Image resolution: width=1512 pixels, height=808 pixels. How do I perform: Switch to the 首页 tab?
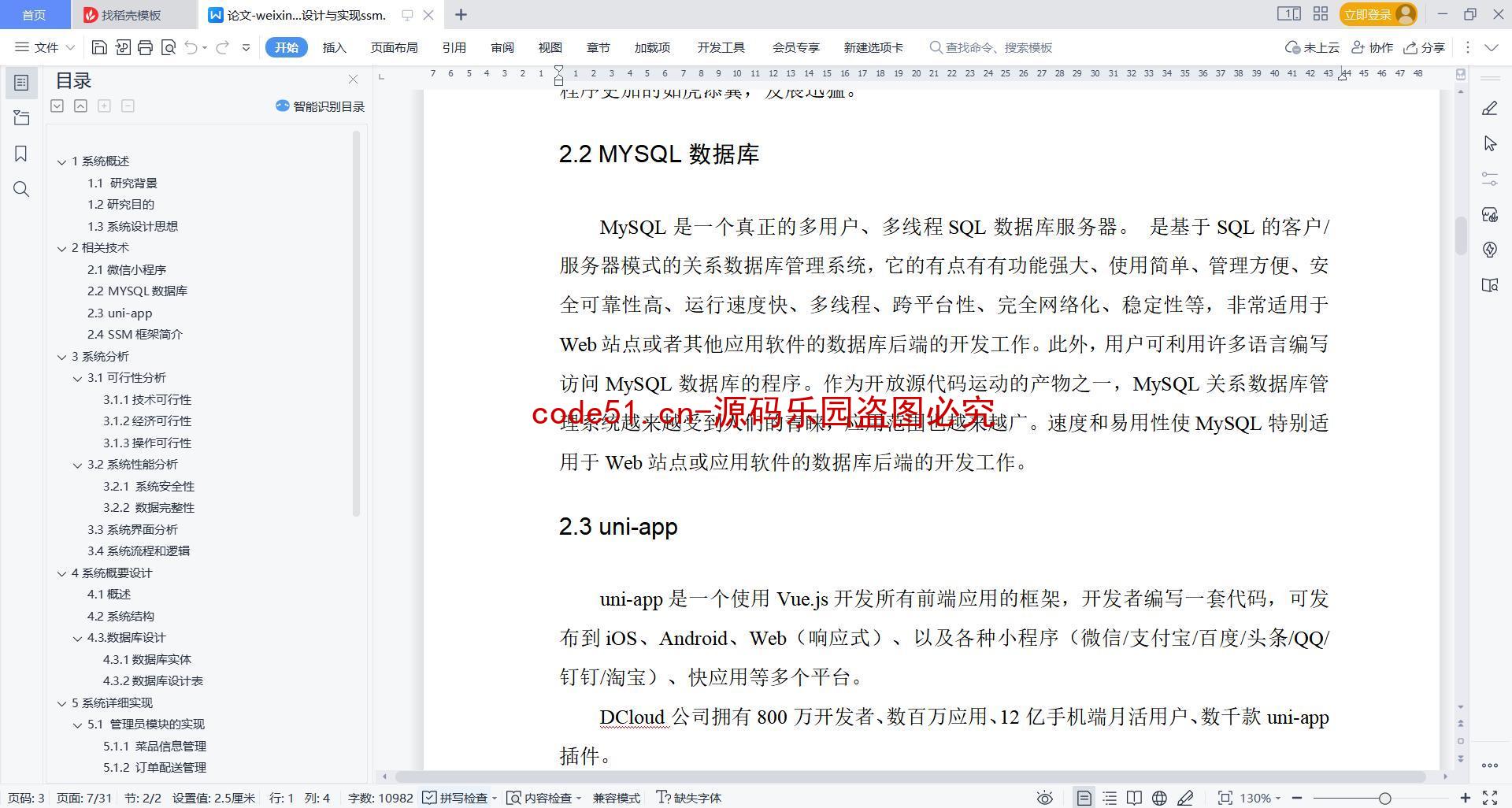(34, 15)
